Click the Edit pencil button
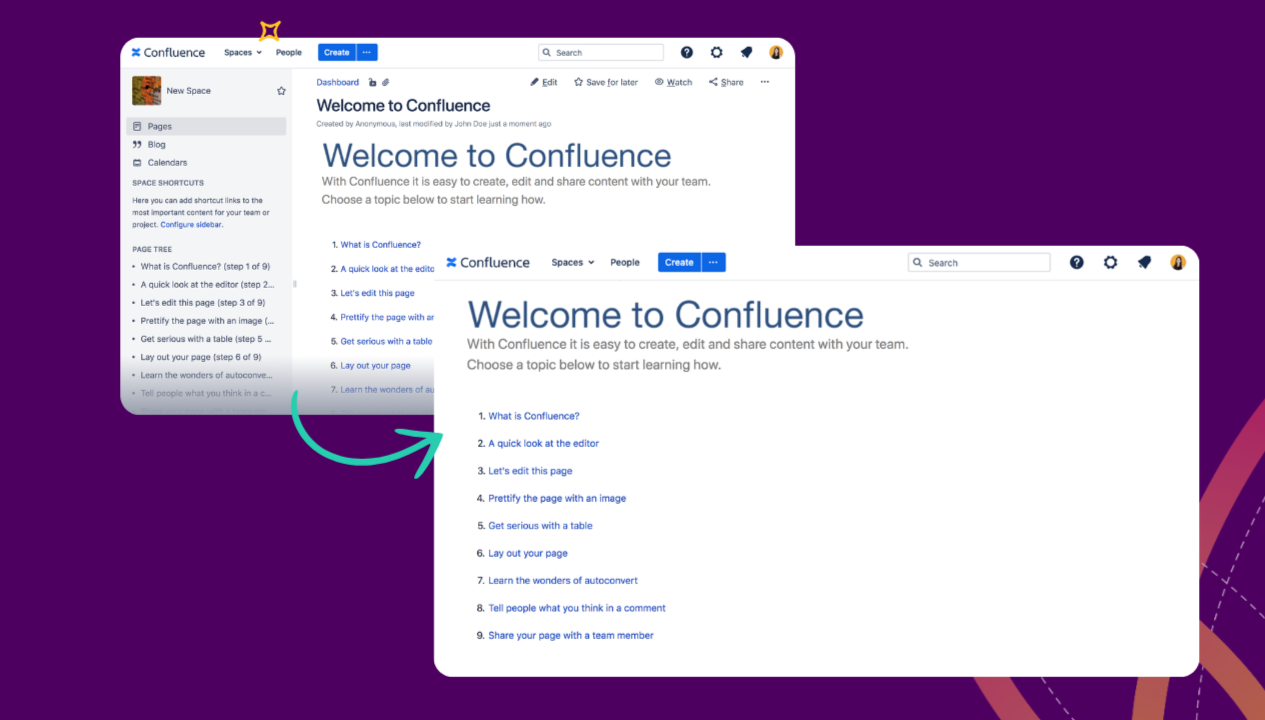 coord(544,82)
